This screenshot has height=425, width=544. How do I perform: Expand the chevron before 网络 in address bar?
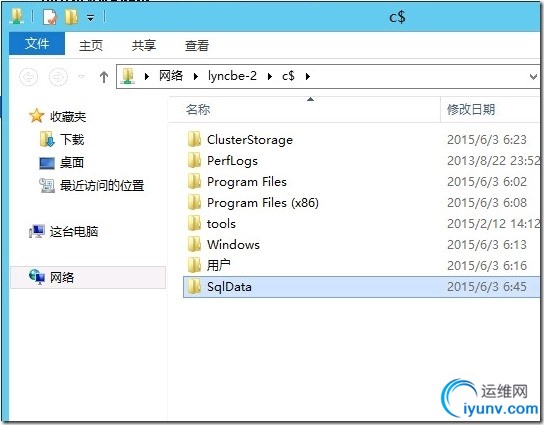pyautogui.click(x=147, y=76)
